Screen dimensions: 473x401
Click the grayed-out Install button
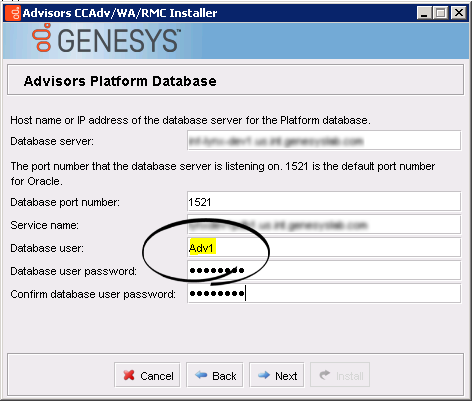pyautogui.click(x=340, y=375)
